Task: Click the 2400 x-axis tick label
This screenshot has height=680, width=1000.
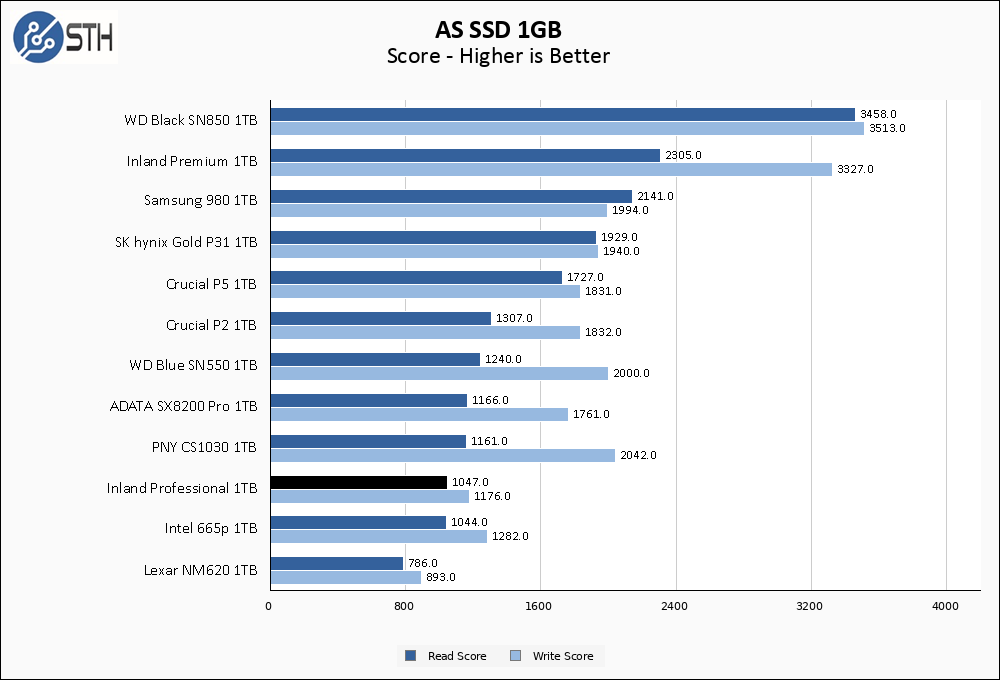Action: (674, 606)
